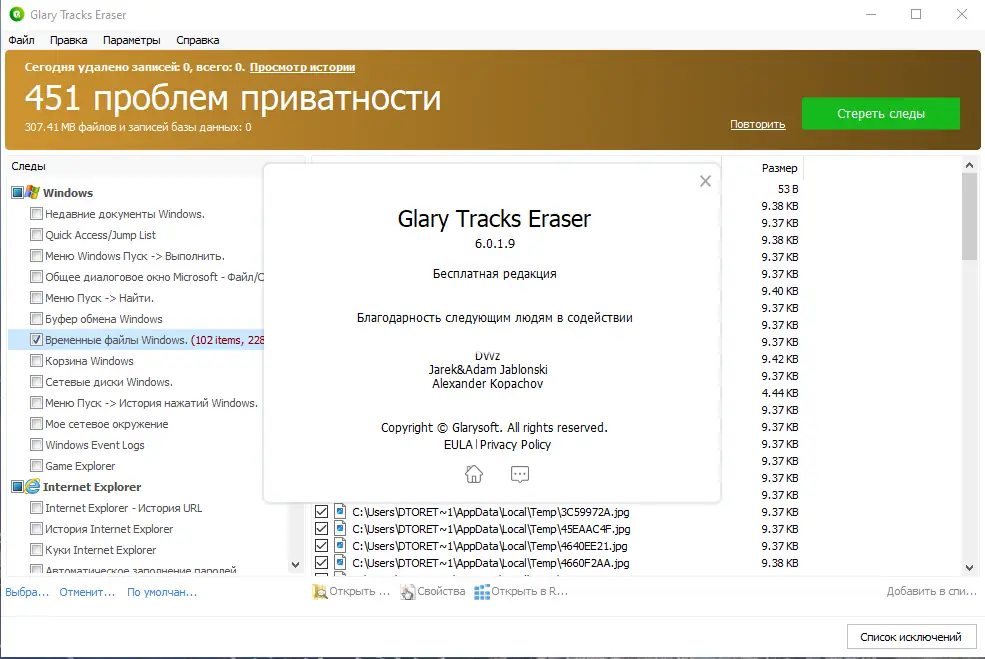
Task: Uncheck the 3C59972A.jpg file checkbox
Action: (x=321, y=511)
